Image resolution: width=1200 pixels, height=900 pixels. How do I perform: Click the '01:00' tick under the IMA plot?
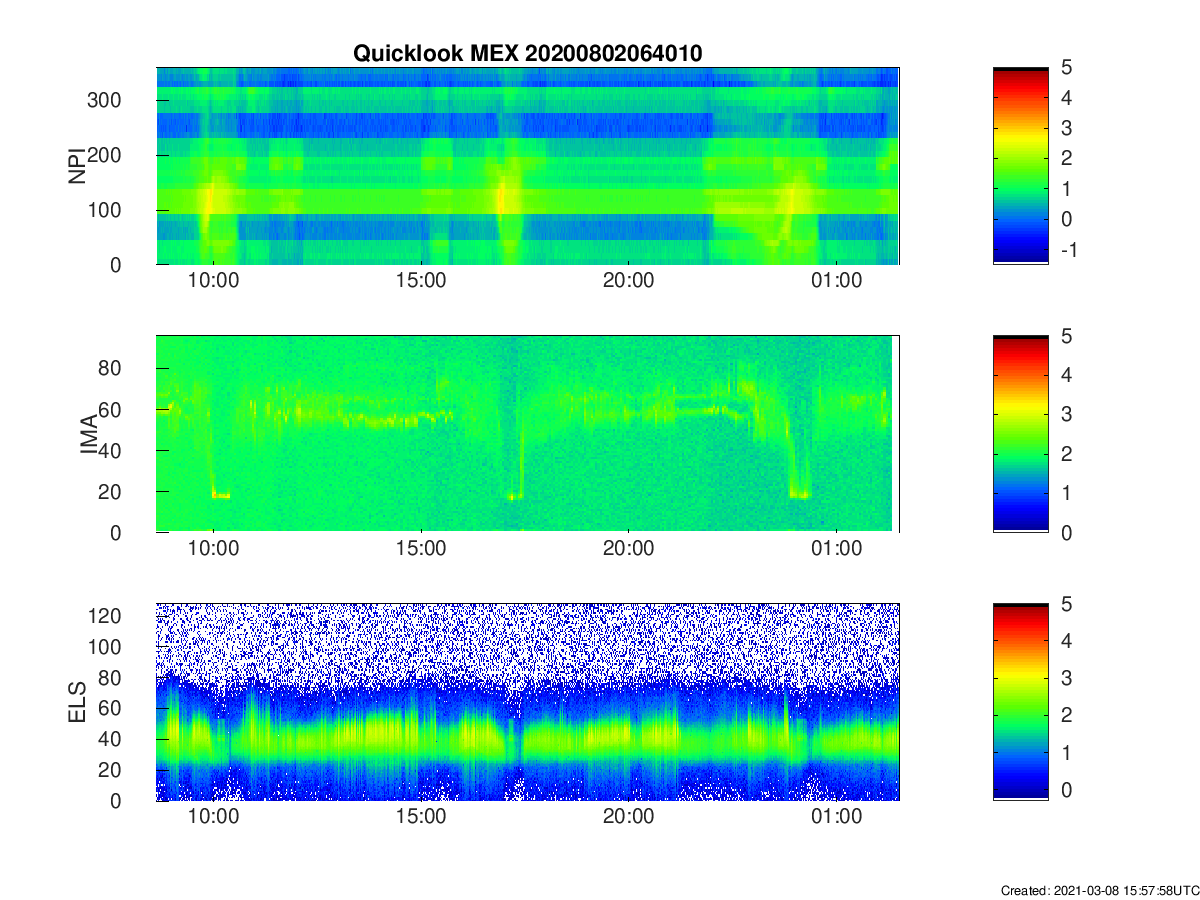point(836,549)
